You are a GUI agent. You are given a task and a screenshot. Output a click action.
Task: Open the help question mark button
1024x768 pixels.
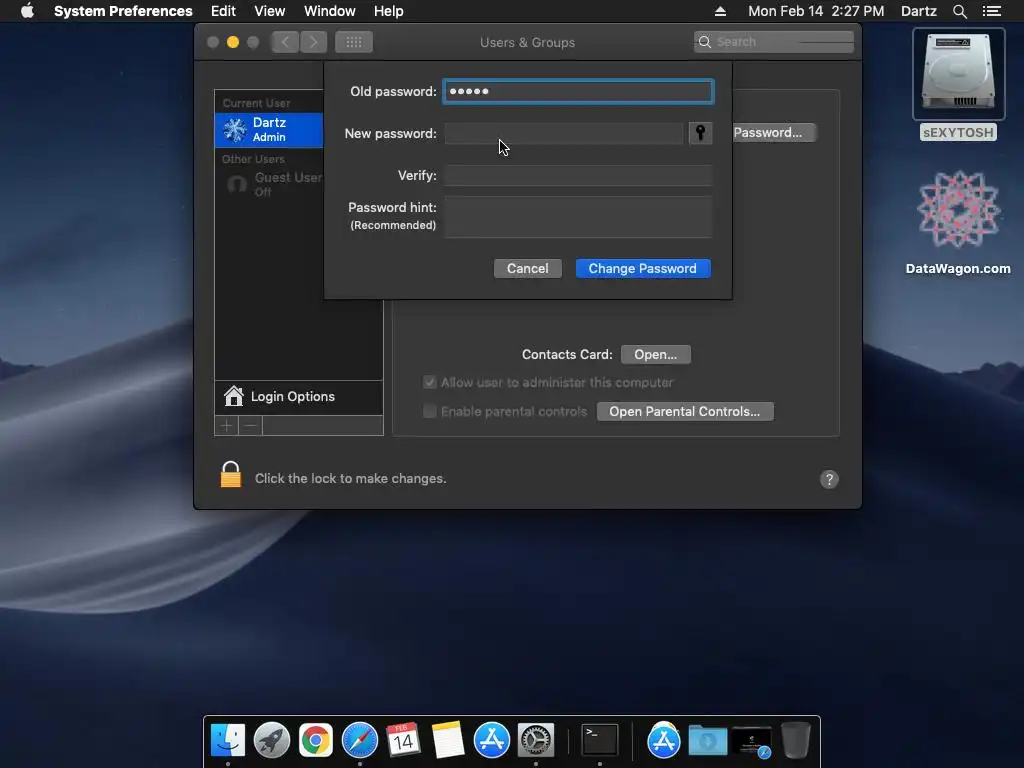[x=829, y=479]
